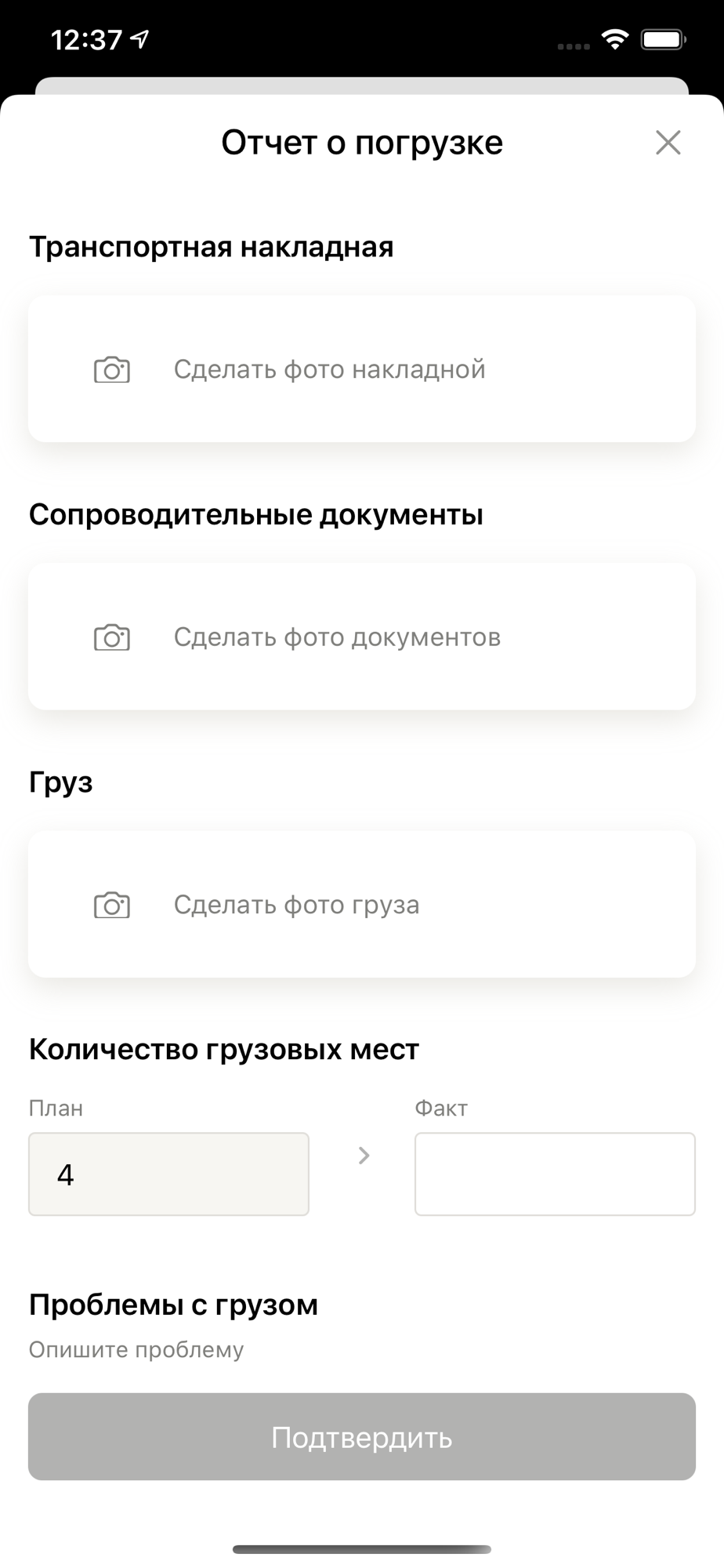Tap the battery status icon
This screenshot has width=724, height=1568.
click(664, 39)
